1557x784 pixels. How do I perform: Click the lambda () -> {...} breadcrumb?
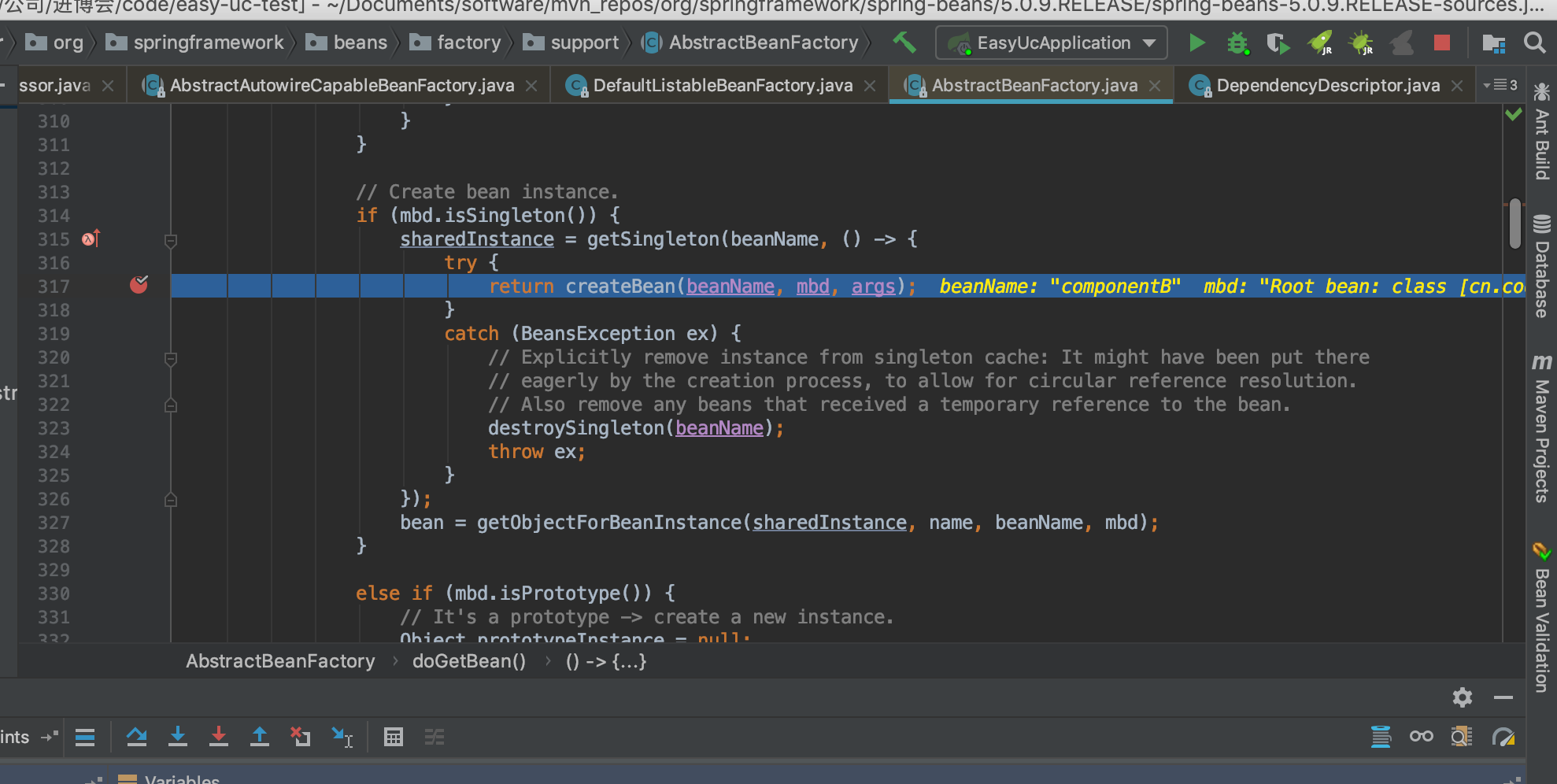tap(605, 661)
